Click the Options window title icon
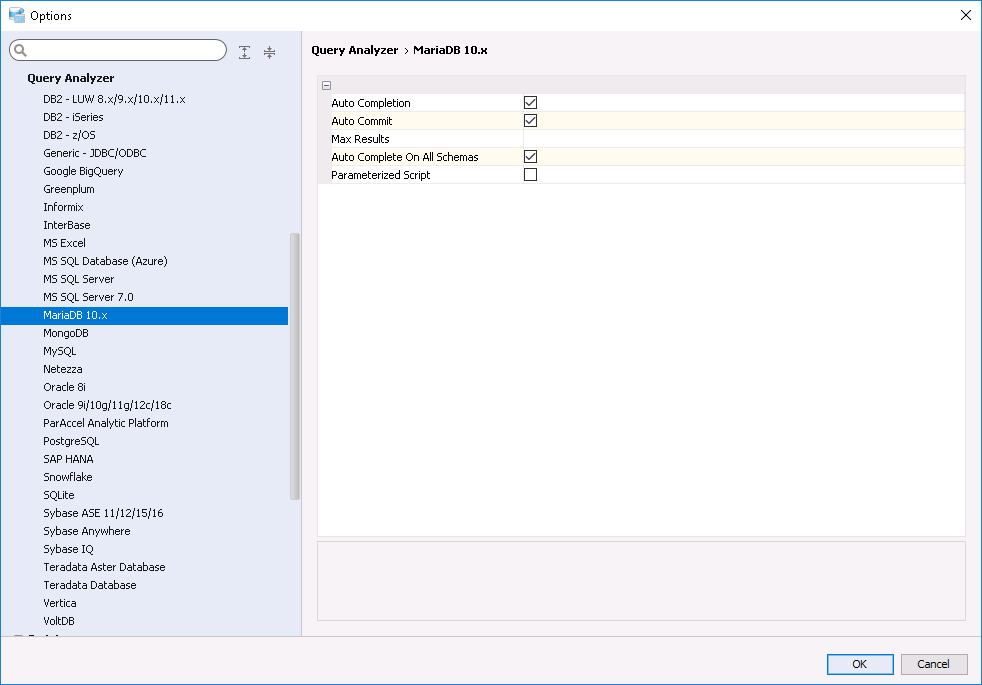 pyautogui.click(x=16, y=15)
